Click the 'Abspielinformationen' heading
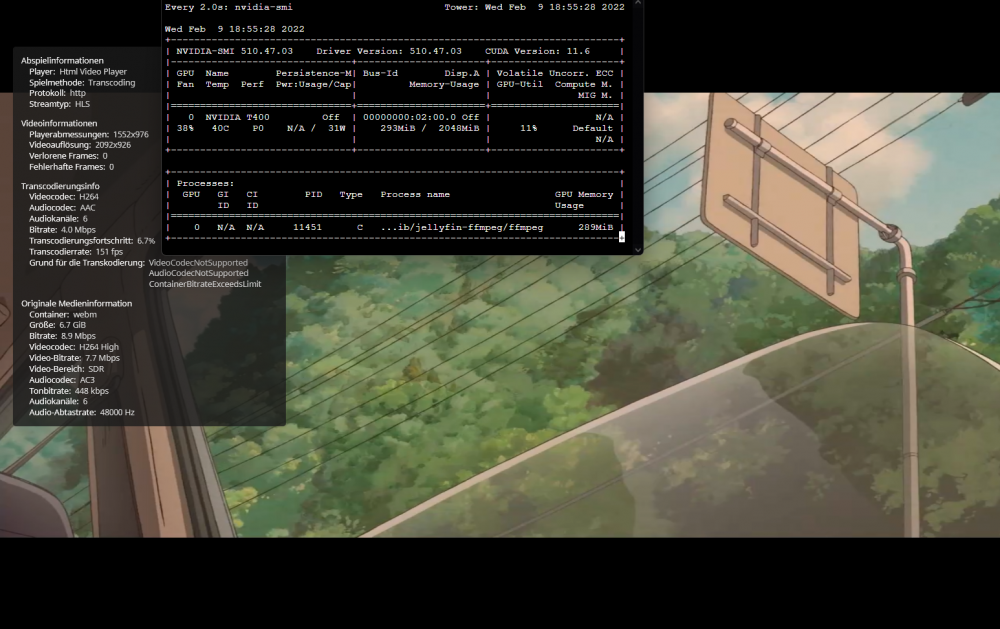Image resolution: width=1000 pixels, height=629 pixels. 62,61
